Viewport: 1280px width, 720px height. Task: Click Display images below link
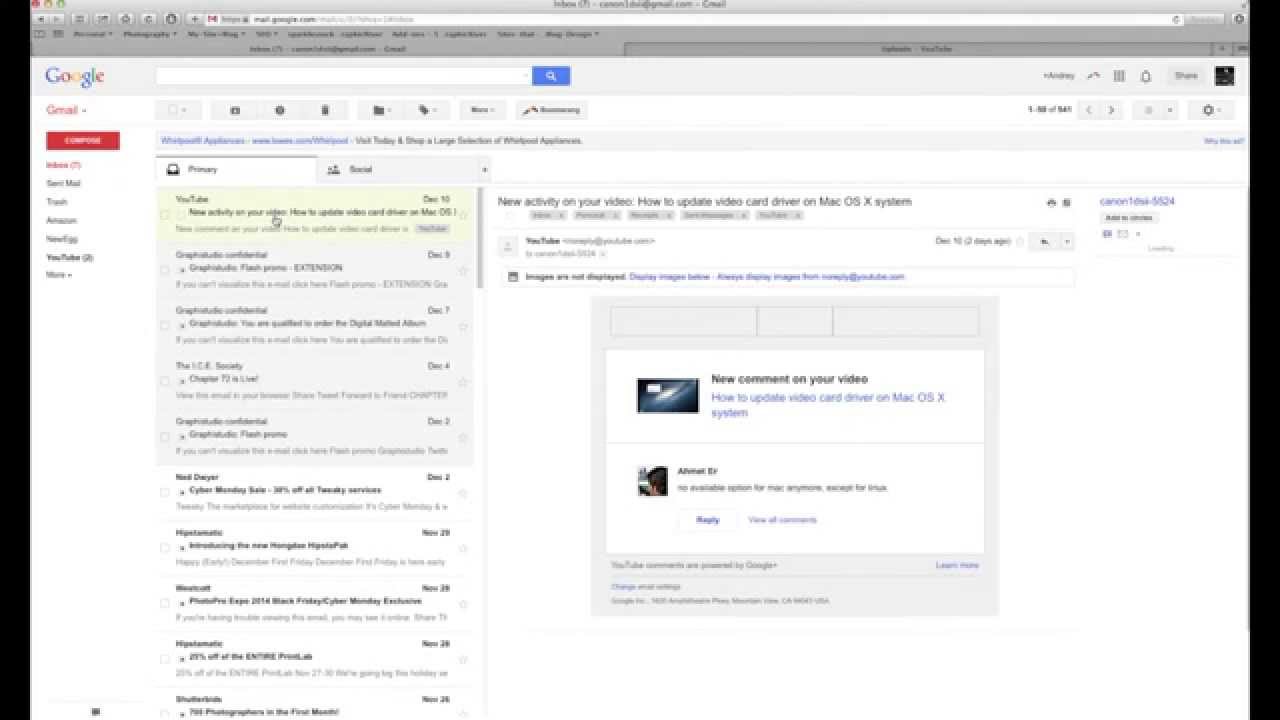click(669, 277)
